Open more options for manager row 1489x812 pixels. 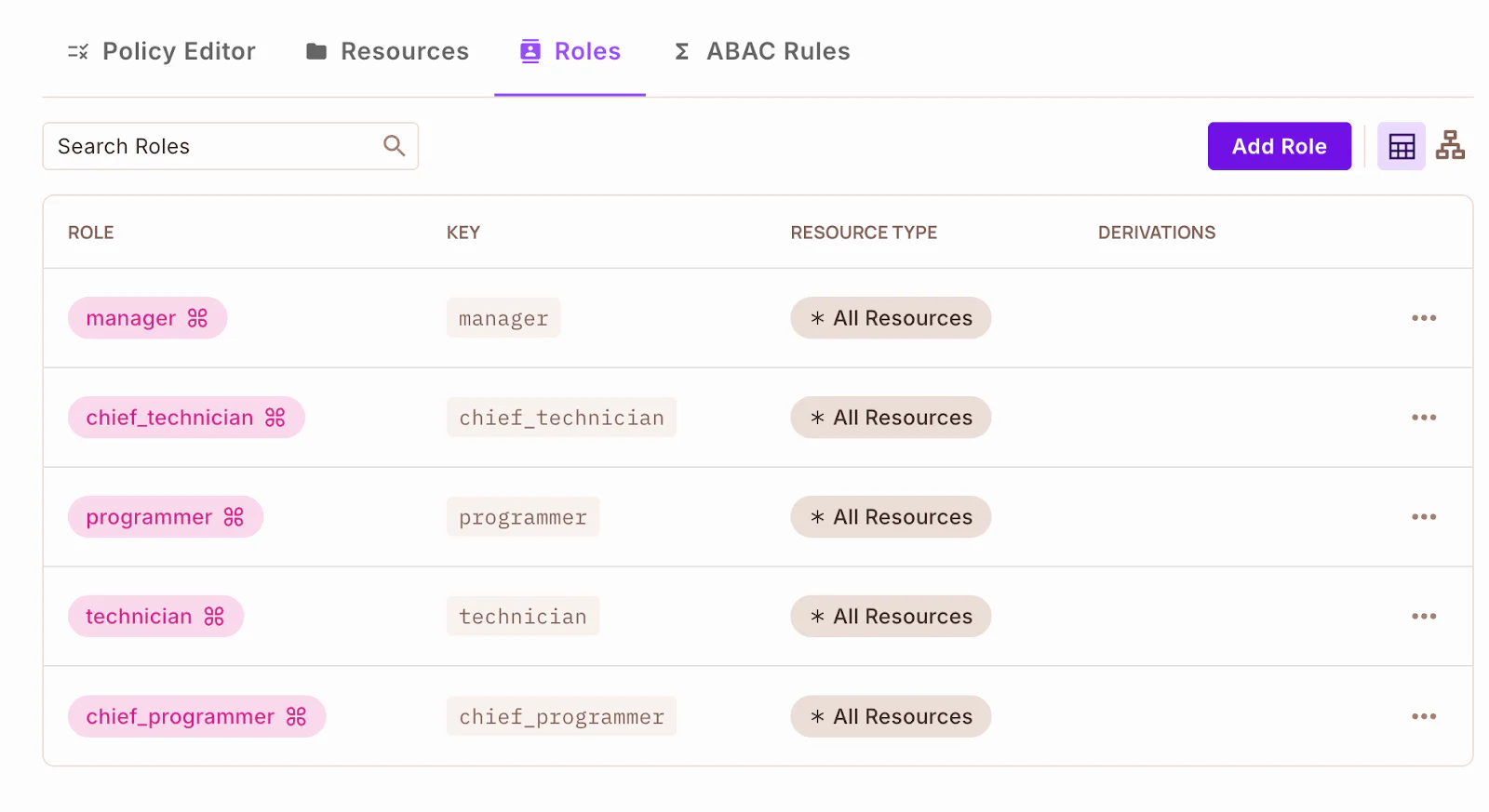coord(1424,318)
